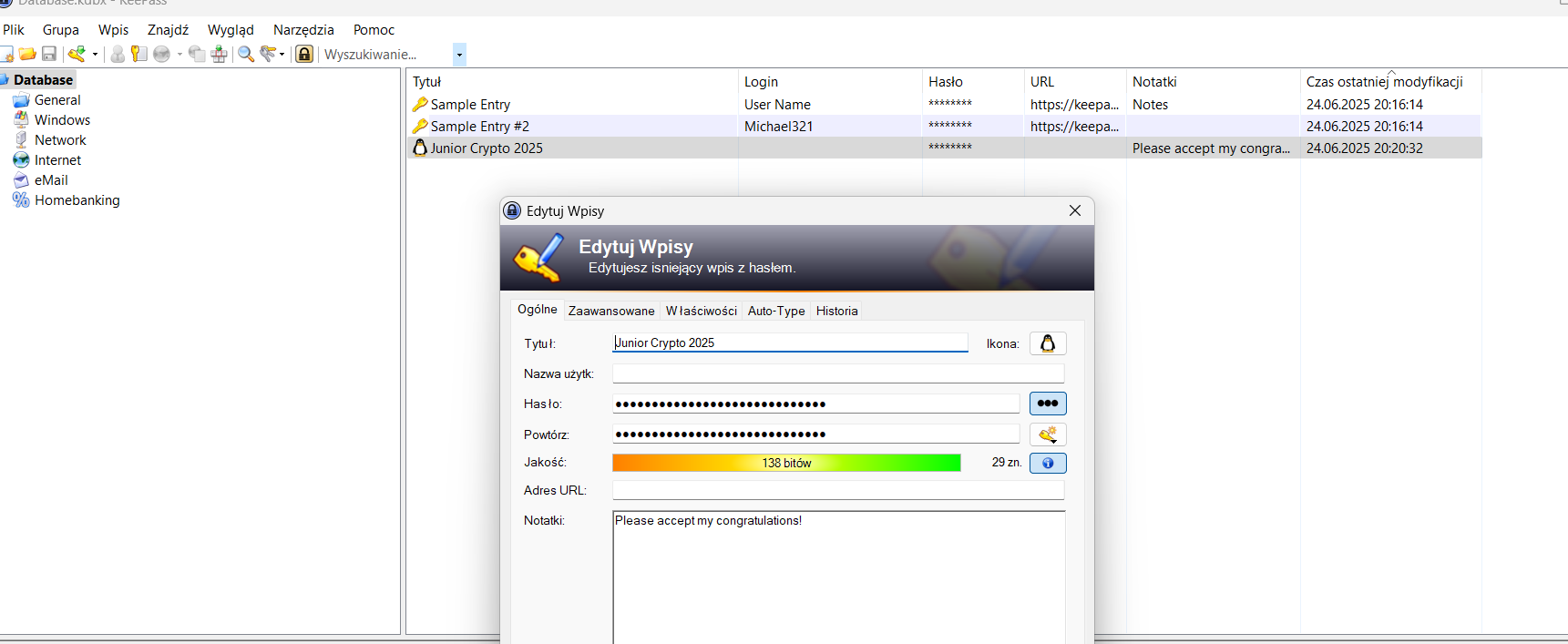Viewport: 1568px width, 644px height.
Task: Expand Show Entries dropdown arrow
Action: (x=282, y=55)
